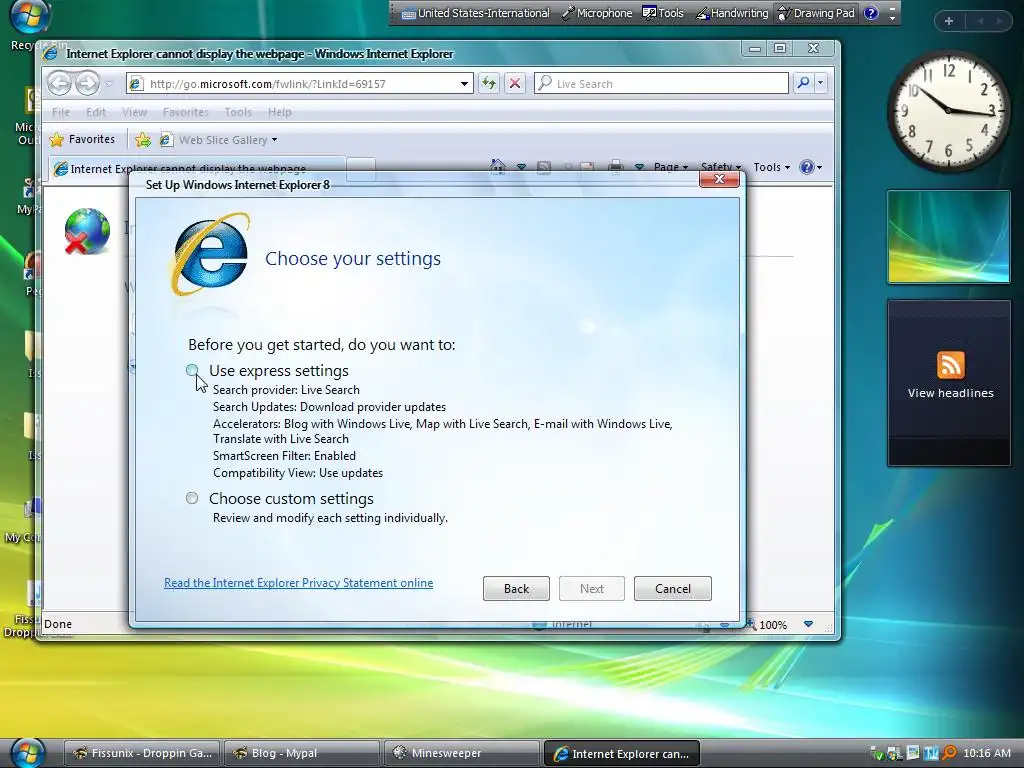1024x768 pixels.
Task: Open the Tools dropdown in command bar
Action: (x=771, y=167)
